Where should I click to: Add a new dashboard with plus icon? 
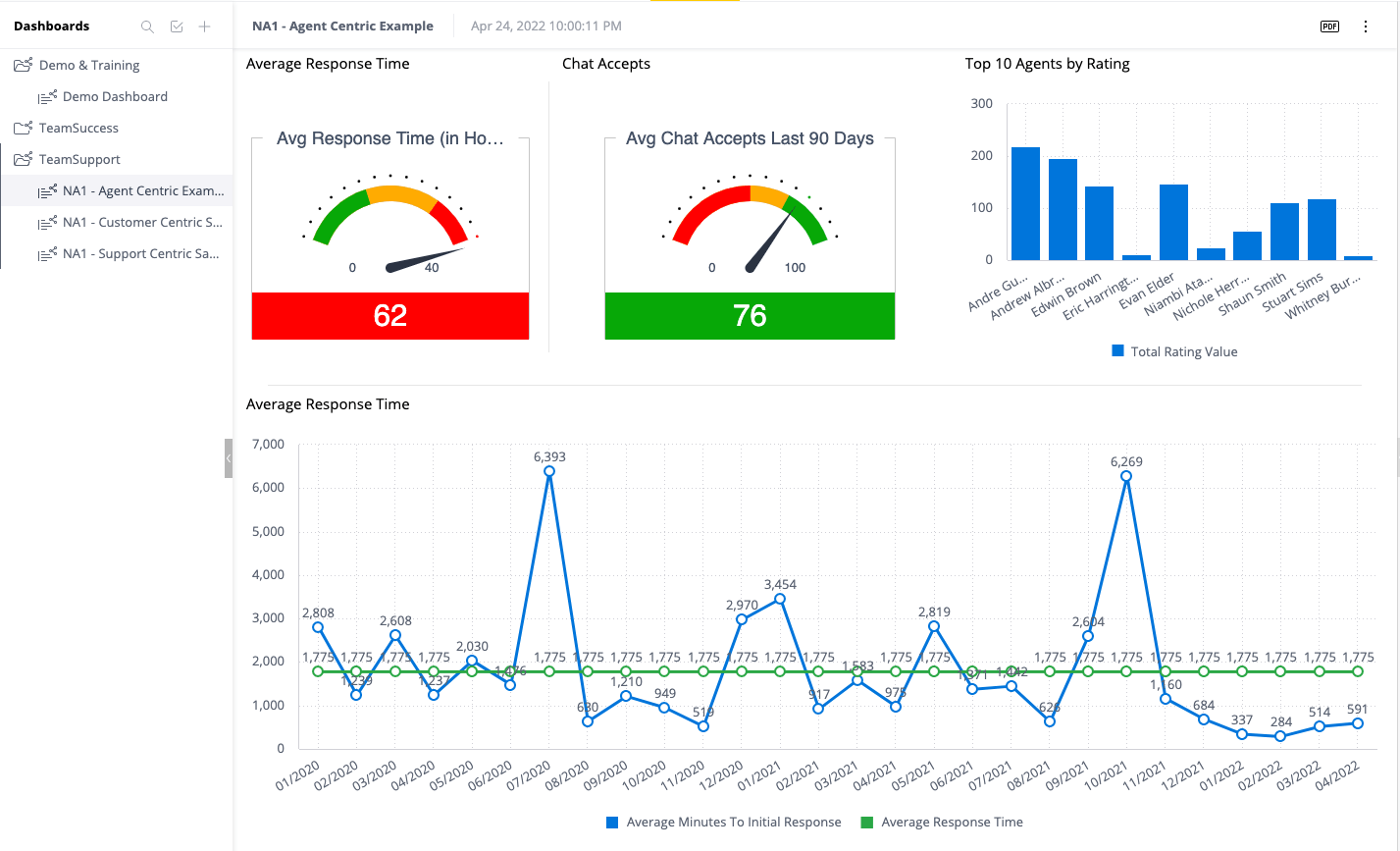pos(204,27)
